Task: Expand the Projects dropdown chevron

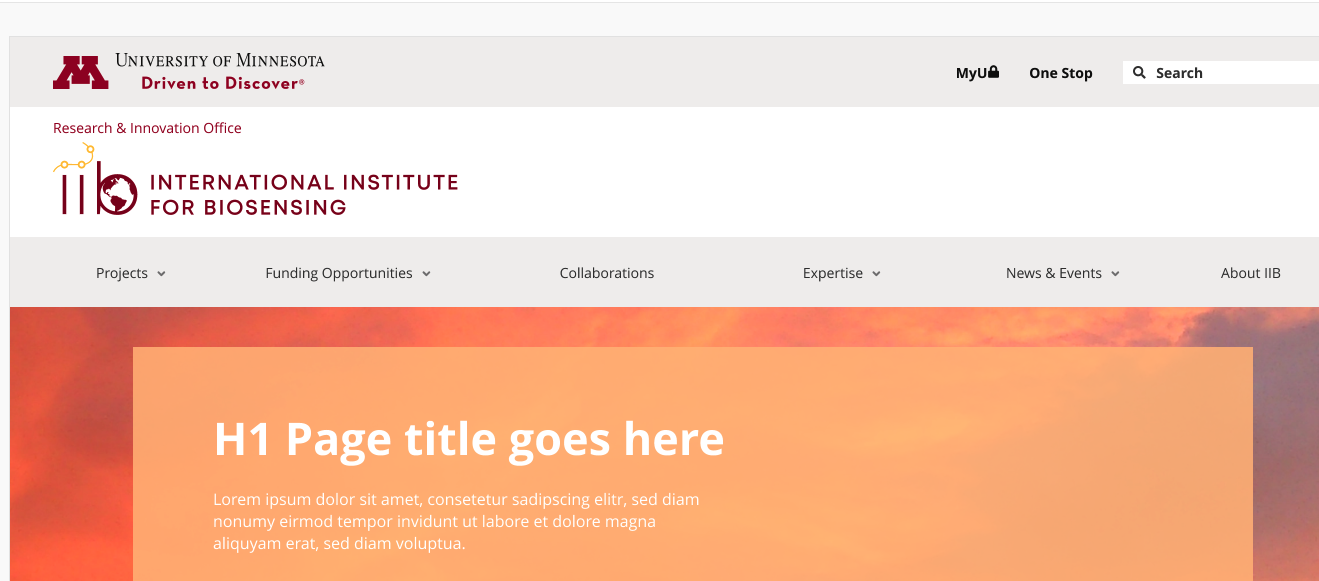Action: pyautogui.click(x=161, y=274)
